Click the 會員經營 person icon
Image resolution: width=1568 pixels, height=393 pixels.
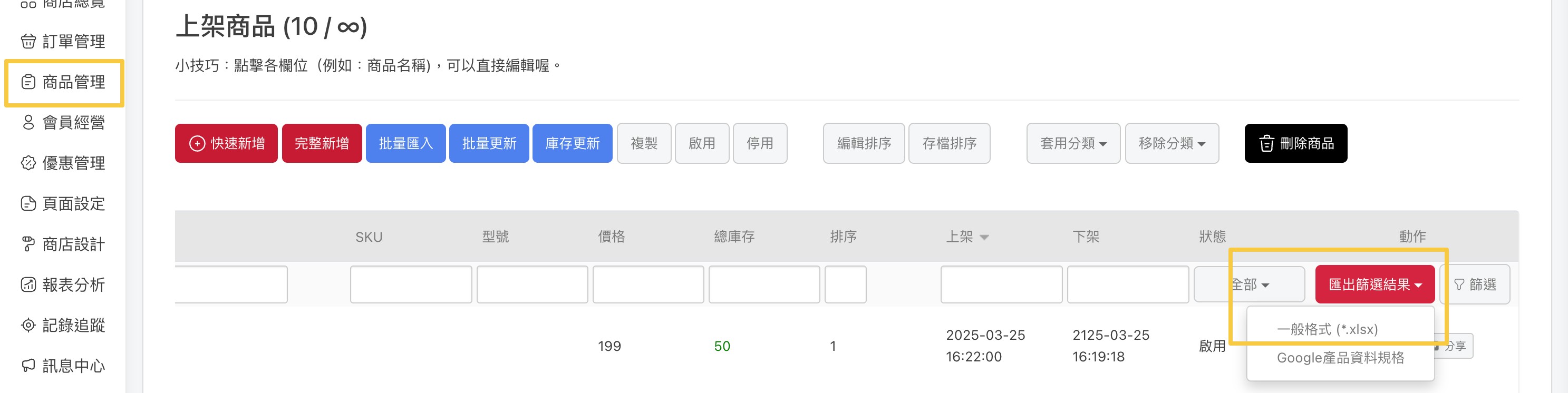28,122
